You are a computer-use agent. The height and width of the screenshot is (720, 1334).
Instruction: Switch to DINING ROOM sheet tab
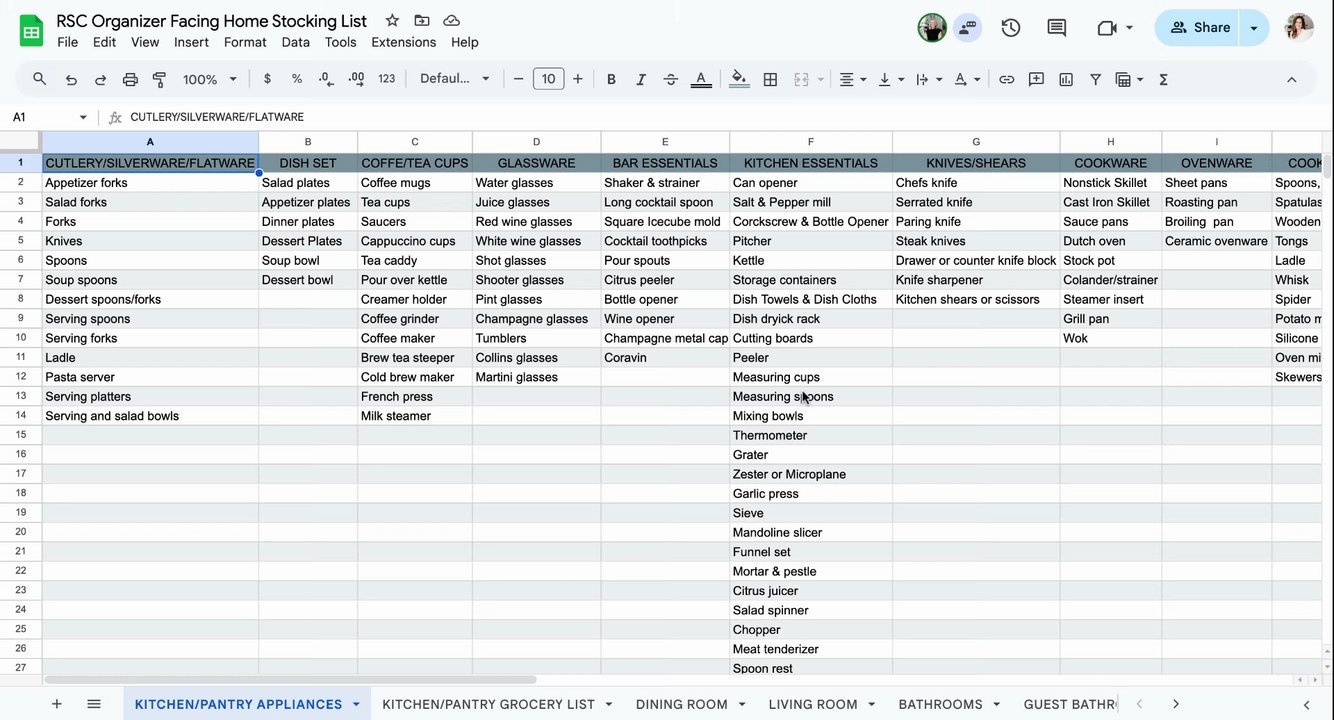tap(682, 704)
